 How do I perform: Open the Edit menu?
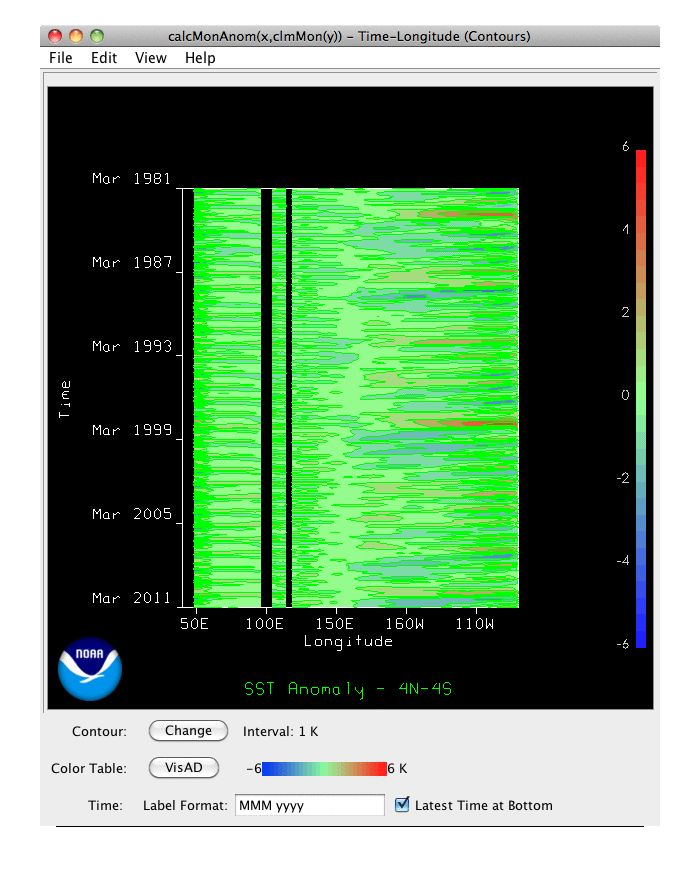104,58
